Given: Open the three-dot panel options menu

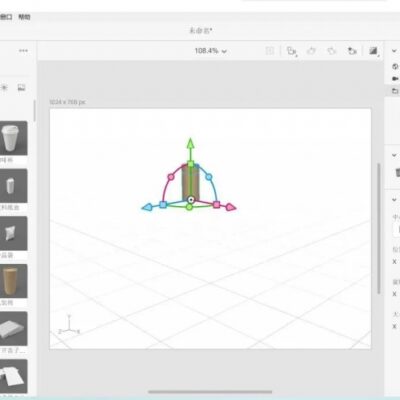Looking at the screenshot, I should tap(23, 51).
